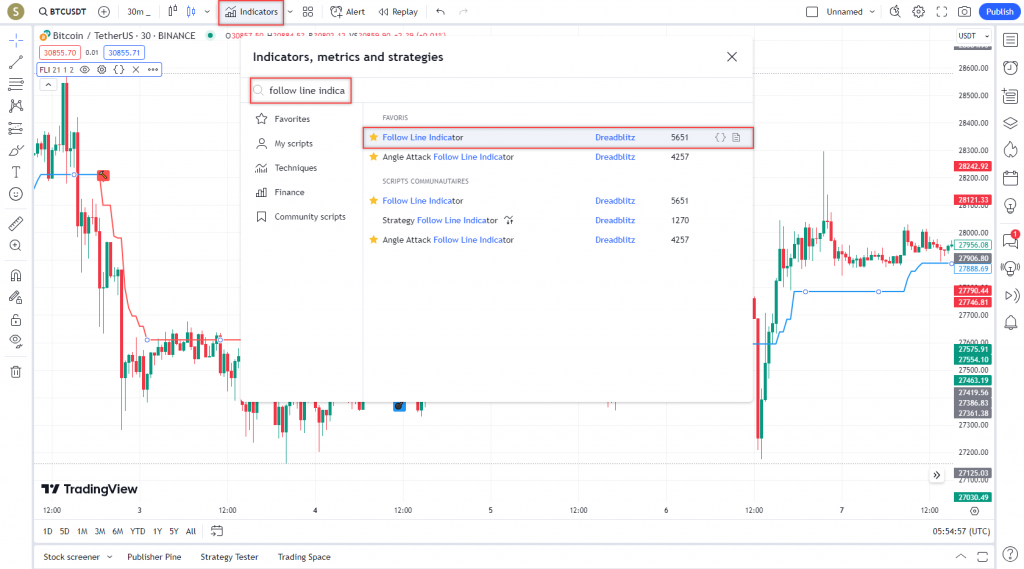Toggle lock all drawing tools

16,320
